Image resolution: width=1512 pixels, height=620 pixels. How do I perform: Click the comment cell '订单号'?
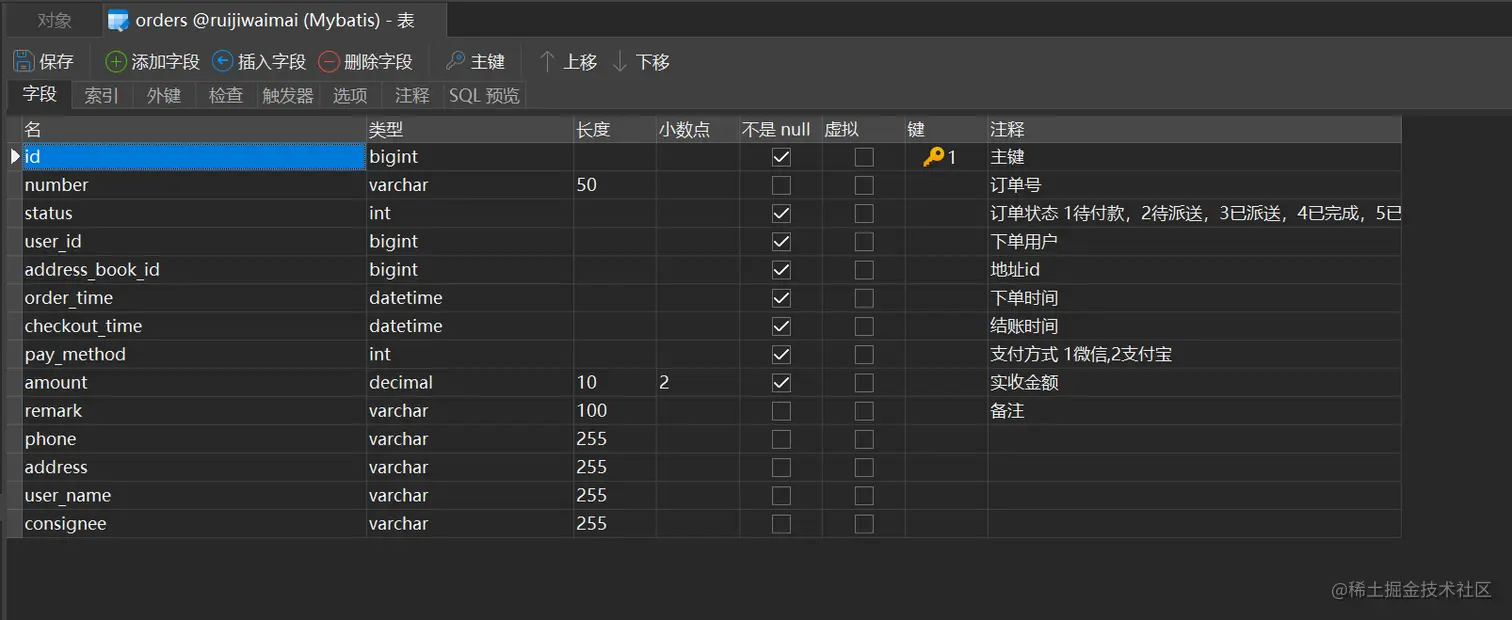coord(1195,185)
